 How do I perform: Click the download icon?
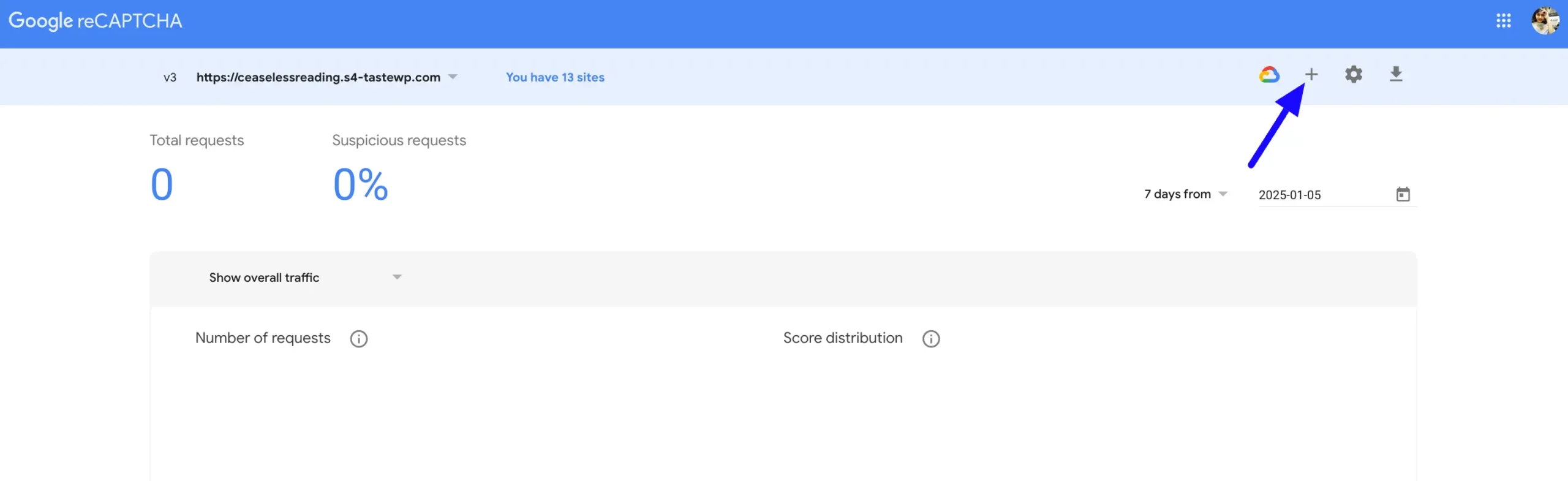pos(1396,75)
